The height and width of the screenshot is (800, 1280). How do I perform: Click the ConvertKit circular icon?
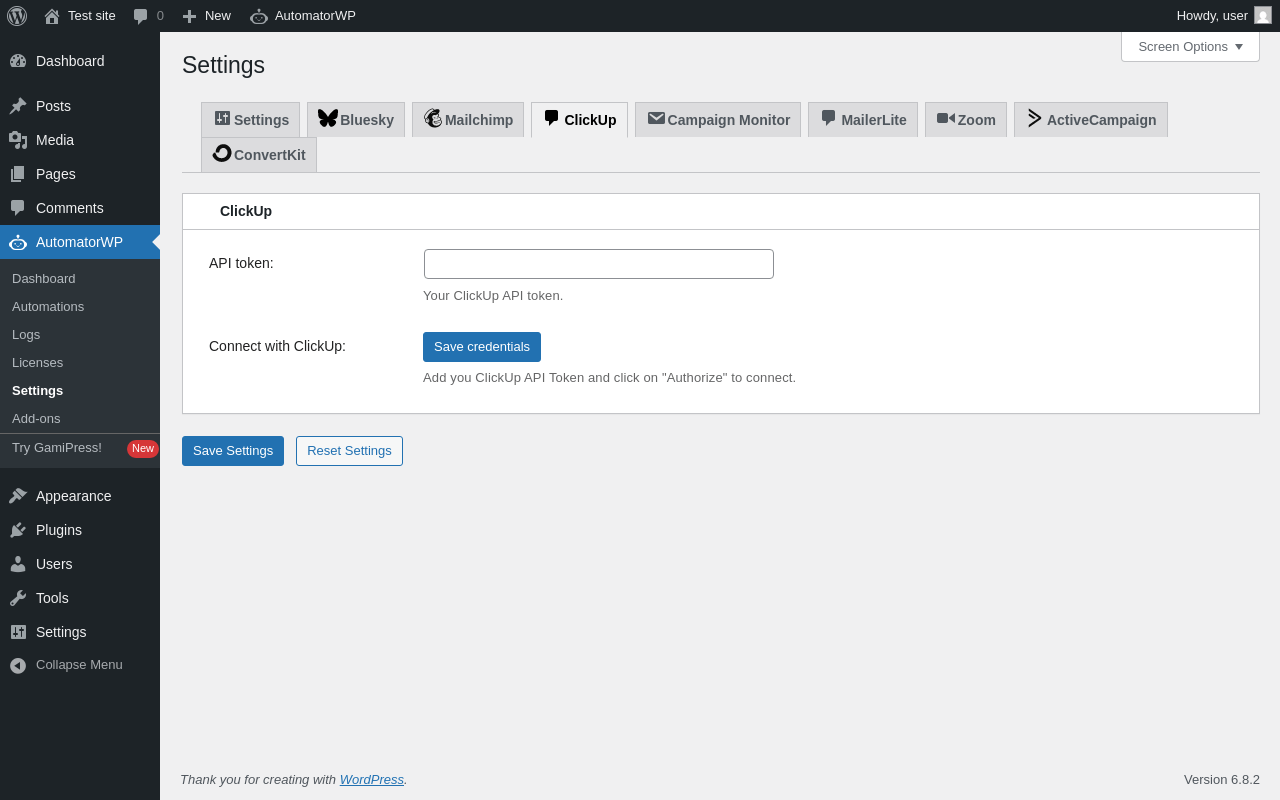(222, 153)
